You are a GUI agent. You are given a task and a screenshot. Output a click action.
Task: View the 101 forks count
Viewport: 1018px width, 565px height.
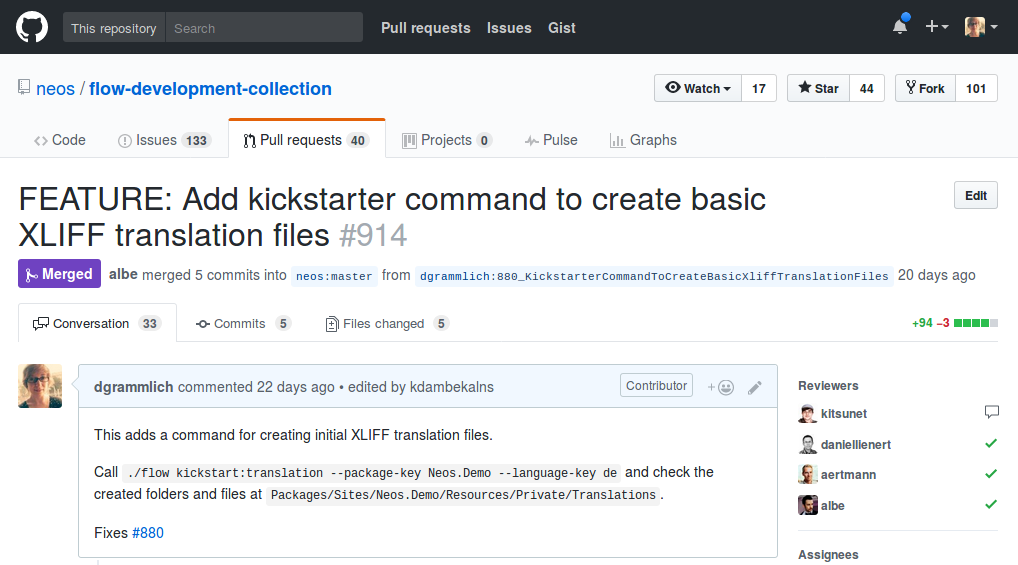tap(976, 88)
